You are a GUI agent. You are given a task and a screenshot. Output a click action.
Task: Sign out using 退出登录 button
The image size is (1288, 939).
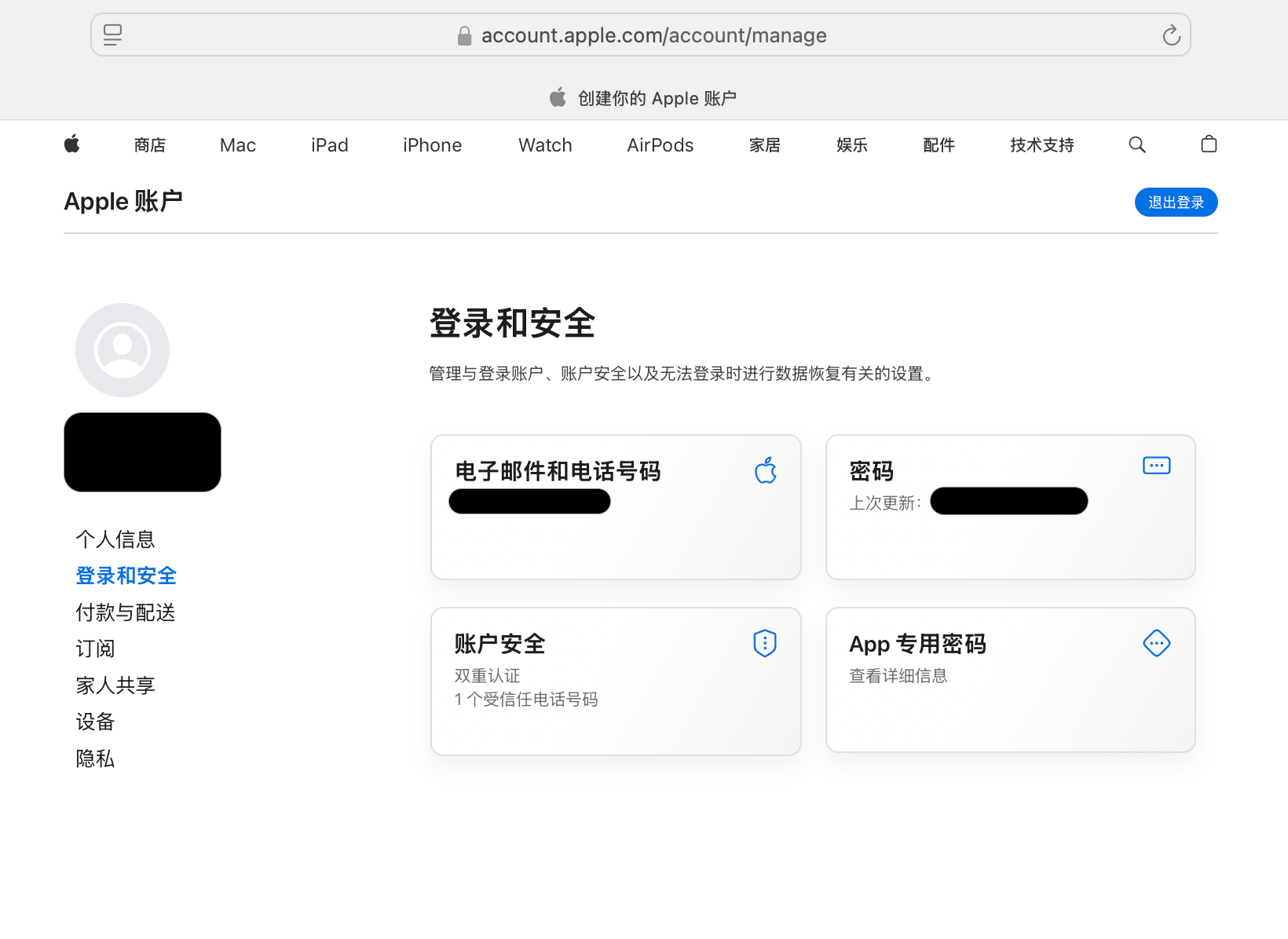coord(1175,202)
